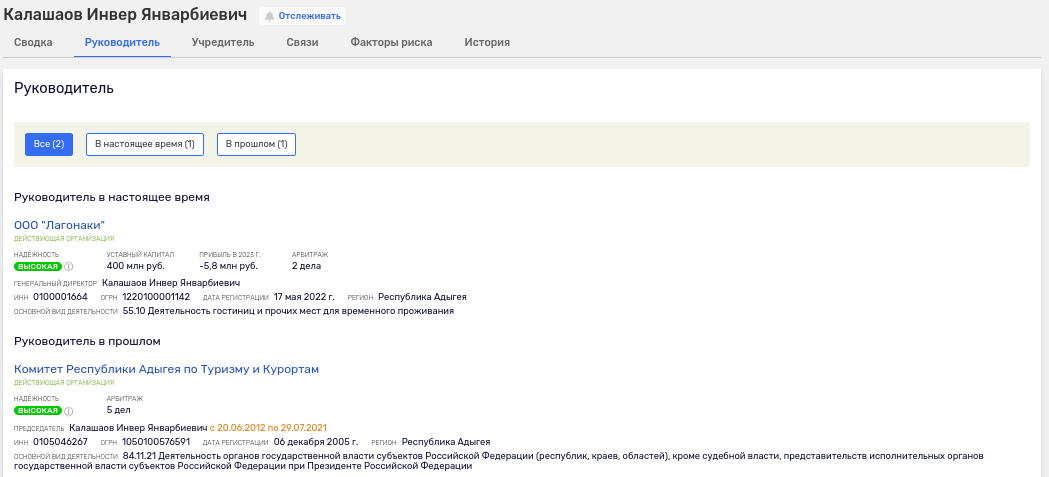The image size is (1049, 477).
Task: Click the ВЫСОКАЯ badge under Комитет Республики Адыгея
Action: pos(37,411)
